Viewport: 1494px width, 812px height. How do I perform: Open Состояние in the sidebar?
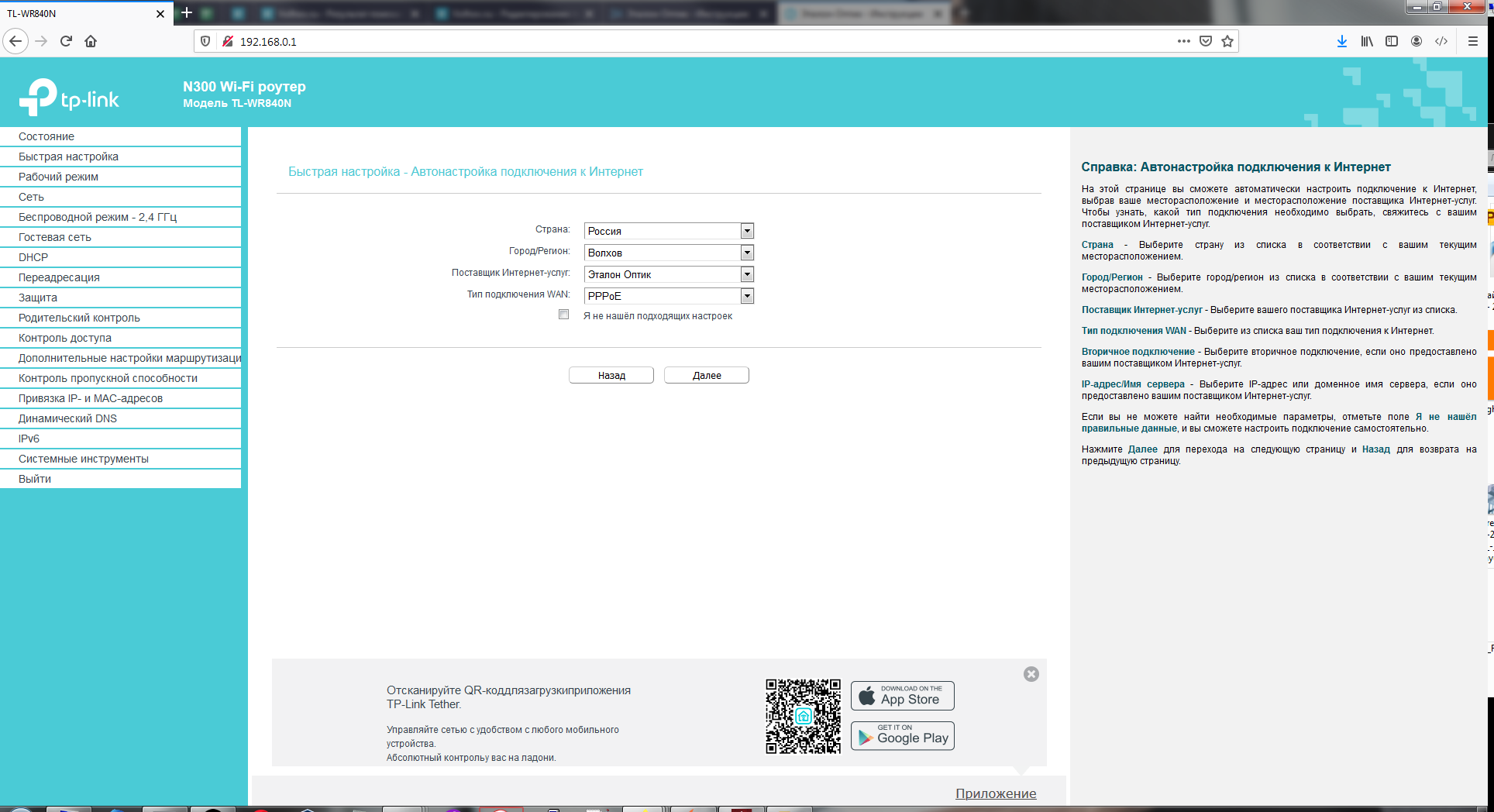tap(120, 136)
